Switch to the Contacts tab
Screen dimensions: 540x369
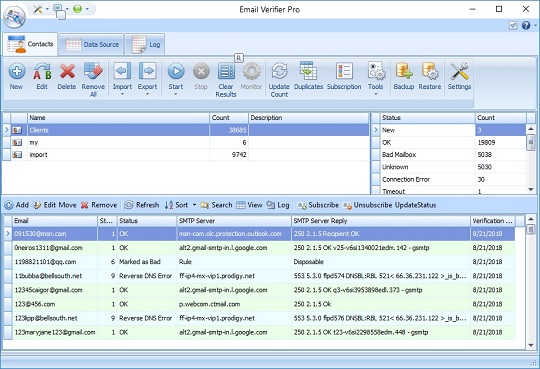click(x=30, y=44)
